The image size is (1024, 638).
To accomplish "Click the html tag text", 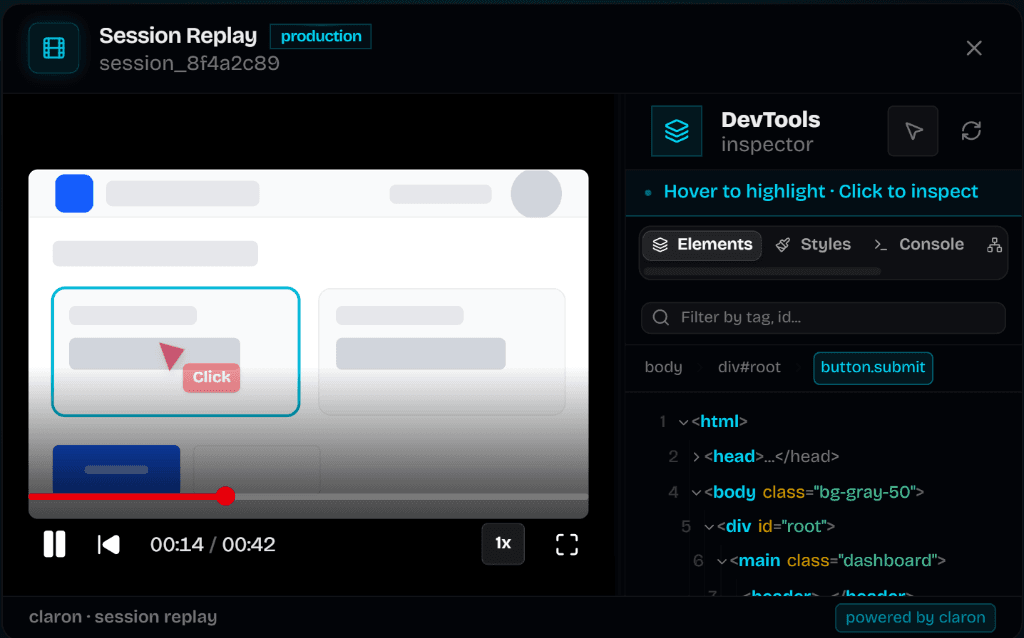I will pyautogui.click(x=719, y=421).
